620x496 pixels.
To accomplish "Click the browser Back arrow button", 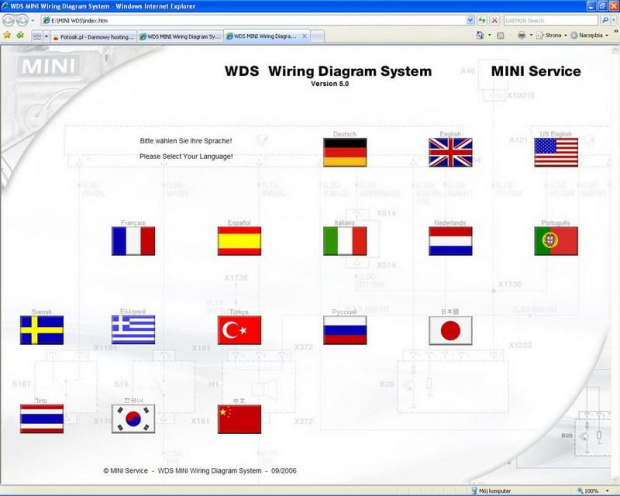I will pyautogui.click(x=8, y=20).
